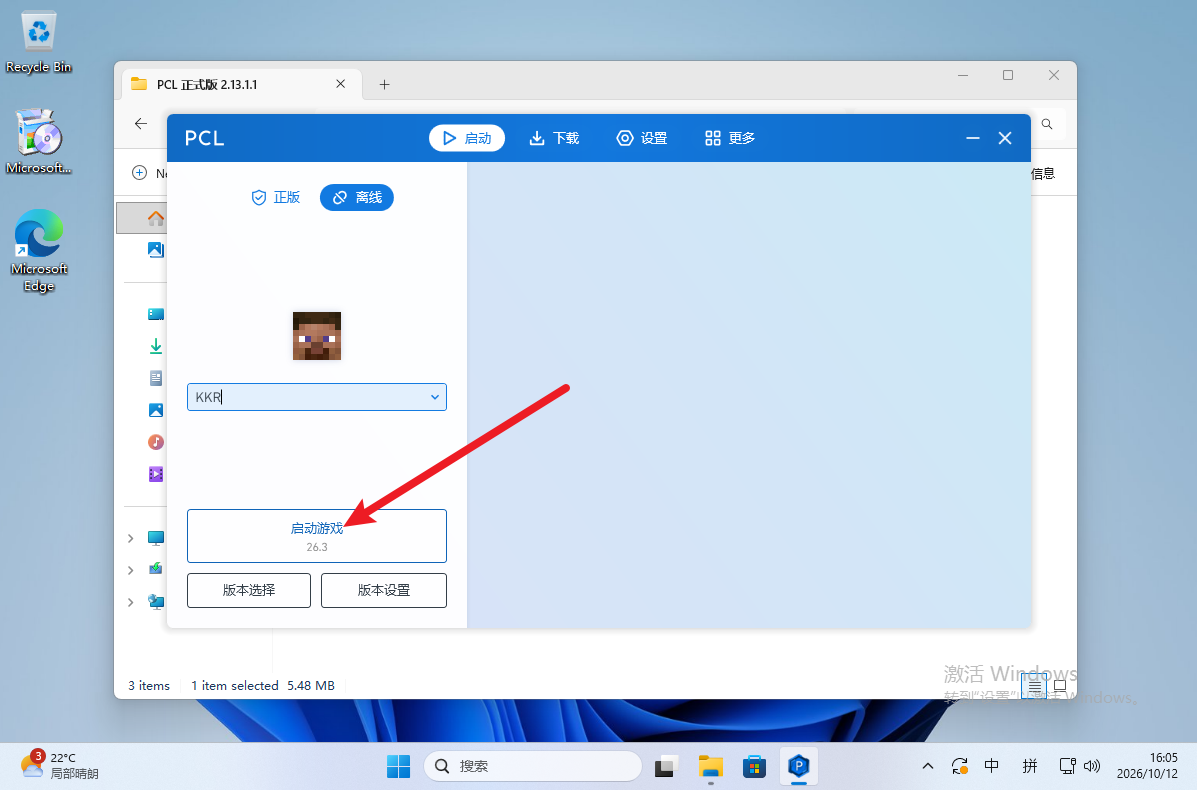Open Microsoft Edge desktop shortcut

(x=38, y=251)
